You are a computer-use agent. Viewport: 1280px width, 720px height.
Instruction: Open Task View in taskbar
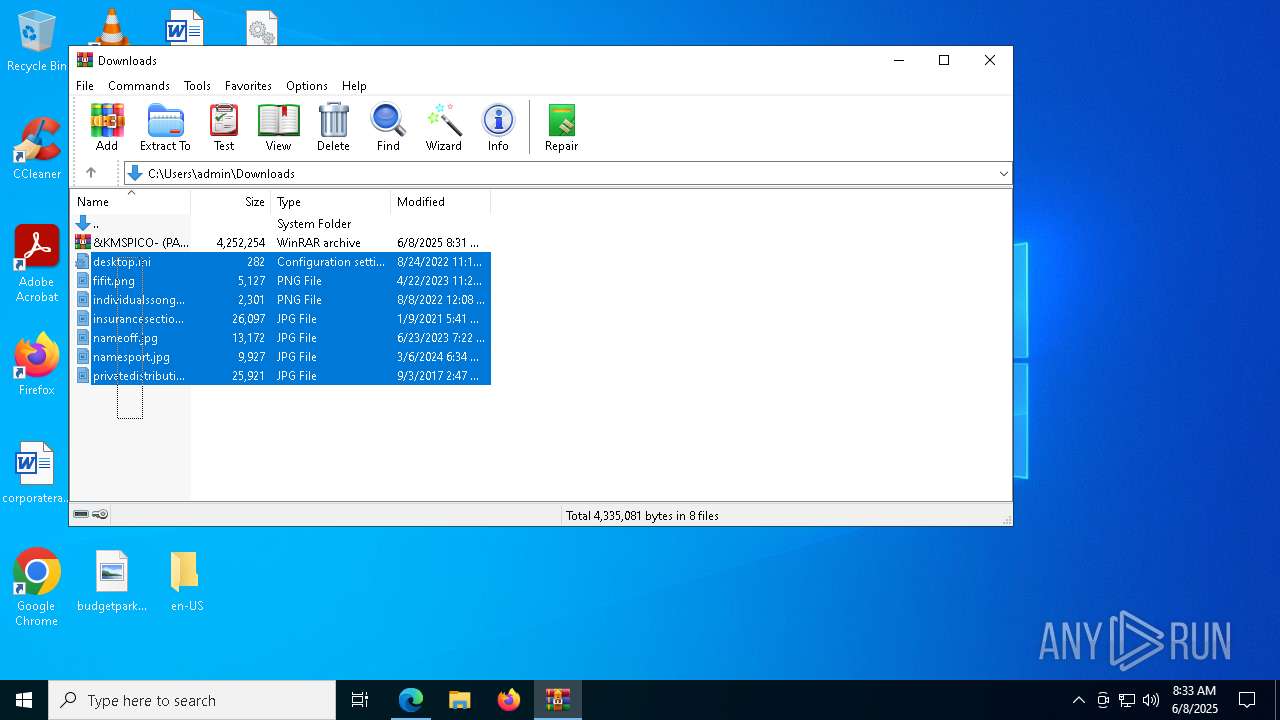pyautogui.click(x=360, y=700)
